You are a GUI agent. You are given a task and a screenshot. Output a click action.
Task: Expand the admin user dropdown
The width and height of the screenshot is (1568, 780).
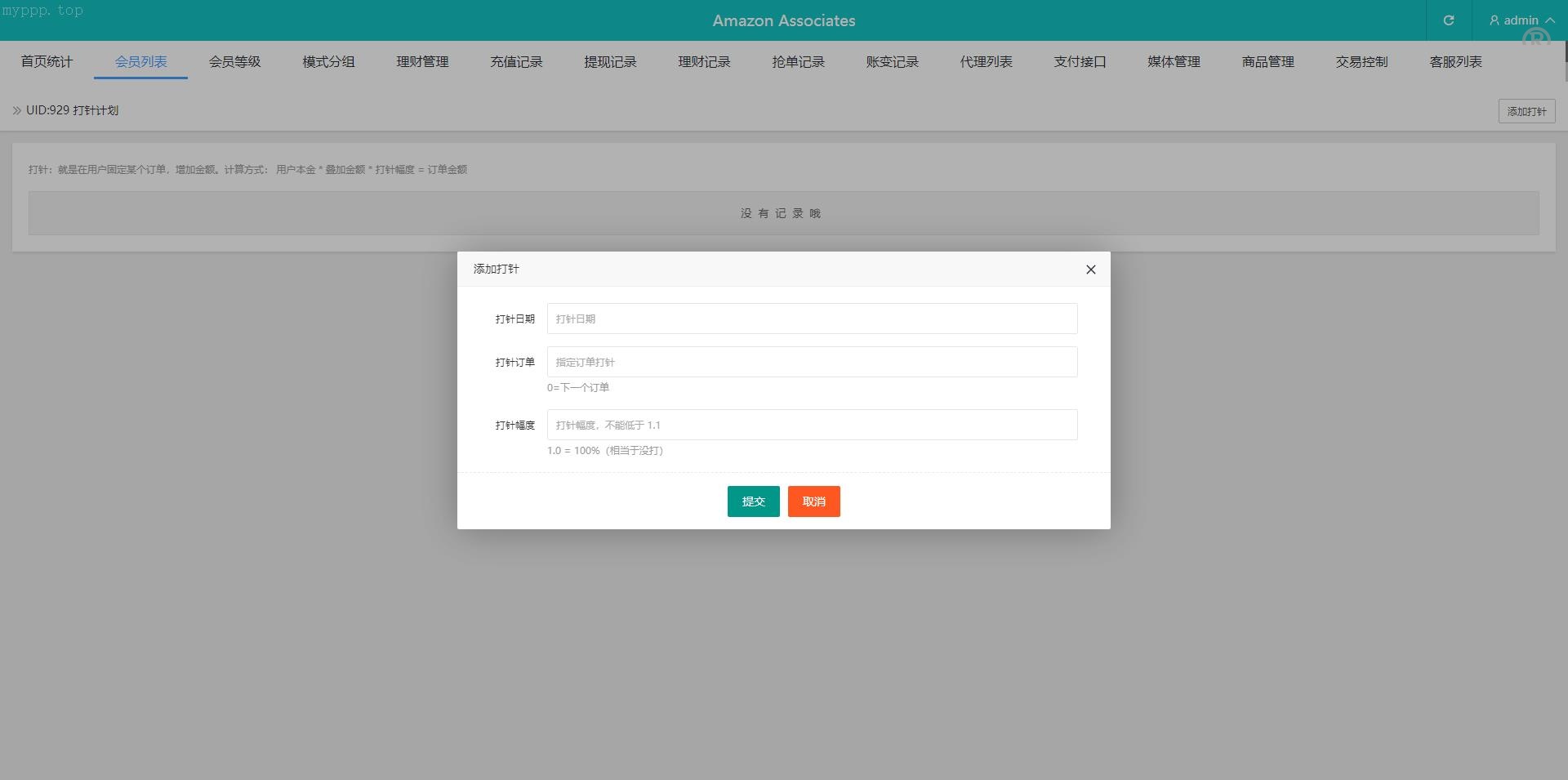(1521, 20)
